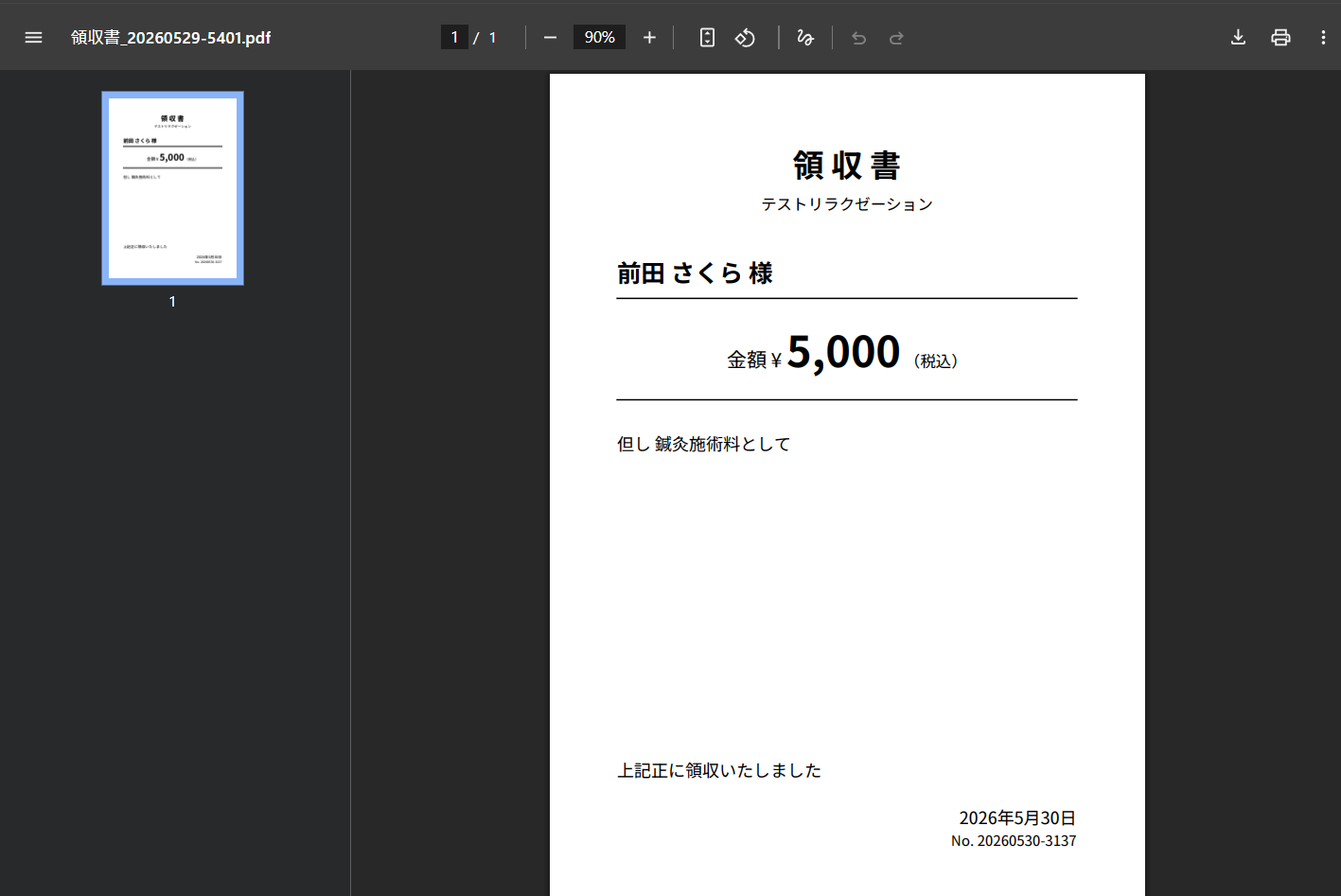Screen dimensions: 1341x896
Task: Print the receipt document
Action: tap(1280, 38)
